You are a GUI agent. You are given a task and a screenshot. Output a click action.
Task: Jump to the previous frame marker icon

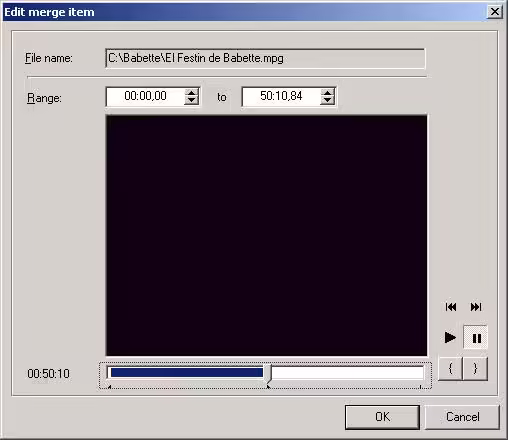pos(451,307)
